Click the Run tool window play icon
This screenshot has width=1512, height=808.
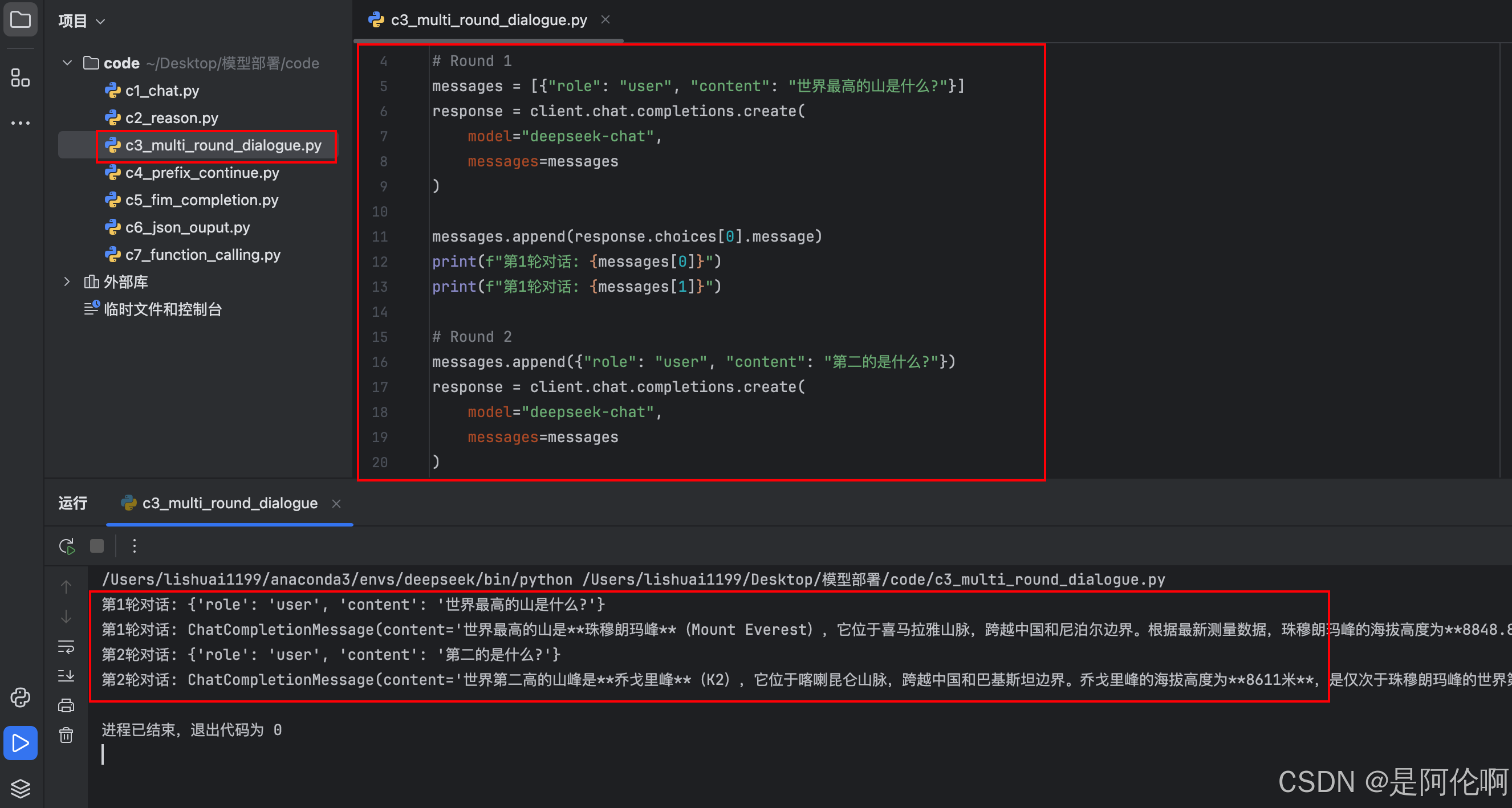point(21,743)
